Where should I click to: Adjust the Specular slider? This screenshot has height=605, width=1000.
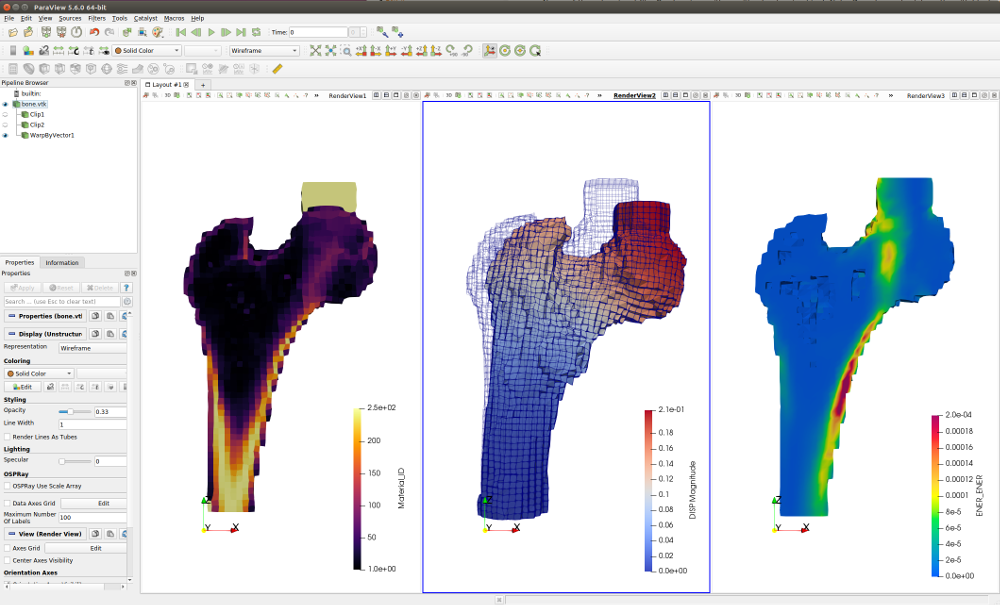pyautogui.click(x=74, y=462)
